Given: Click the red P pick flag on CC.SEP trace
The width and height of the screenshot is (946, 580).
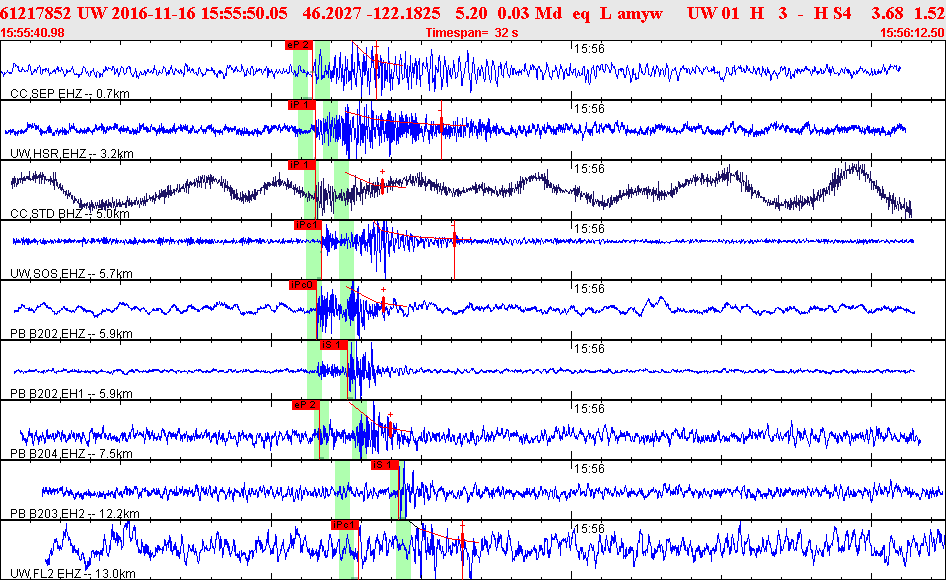Looking at the screenshot, I should (298, 45).
